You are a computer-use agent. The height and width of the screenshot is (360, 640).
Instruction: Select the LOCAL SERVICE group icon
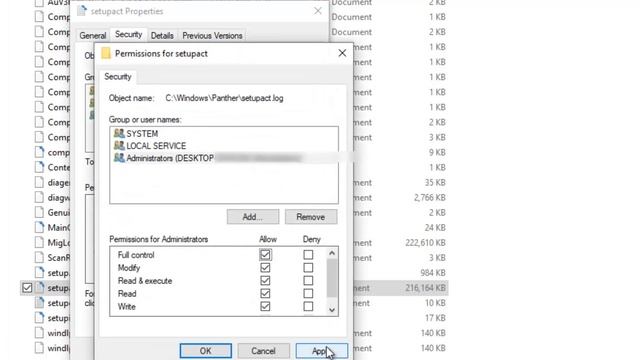pyautogui.click(x=119, y=146)
